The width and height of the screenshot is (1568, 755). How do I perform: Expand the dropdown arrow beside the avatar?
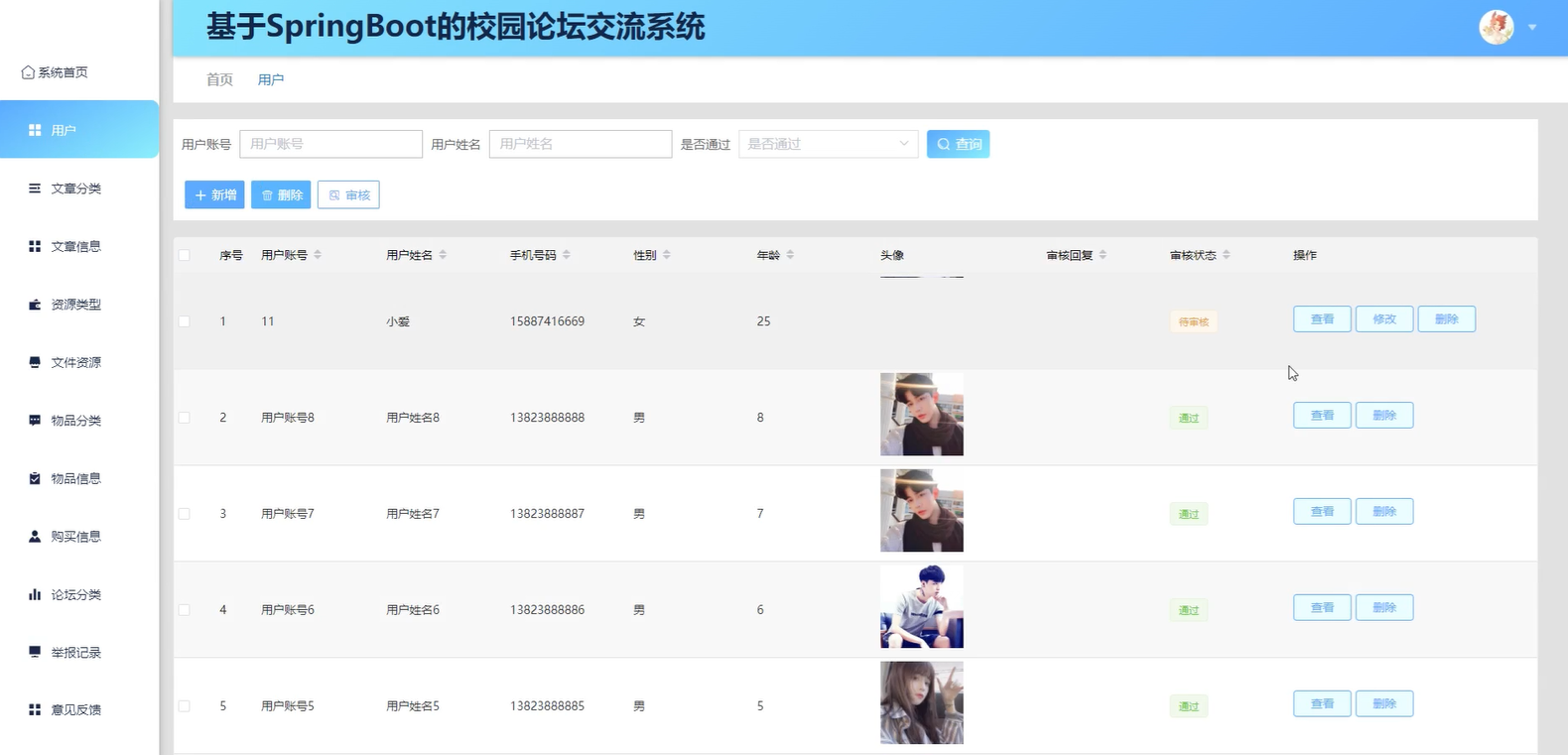pos(1532,28)
